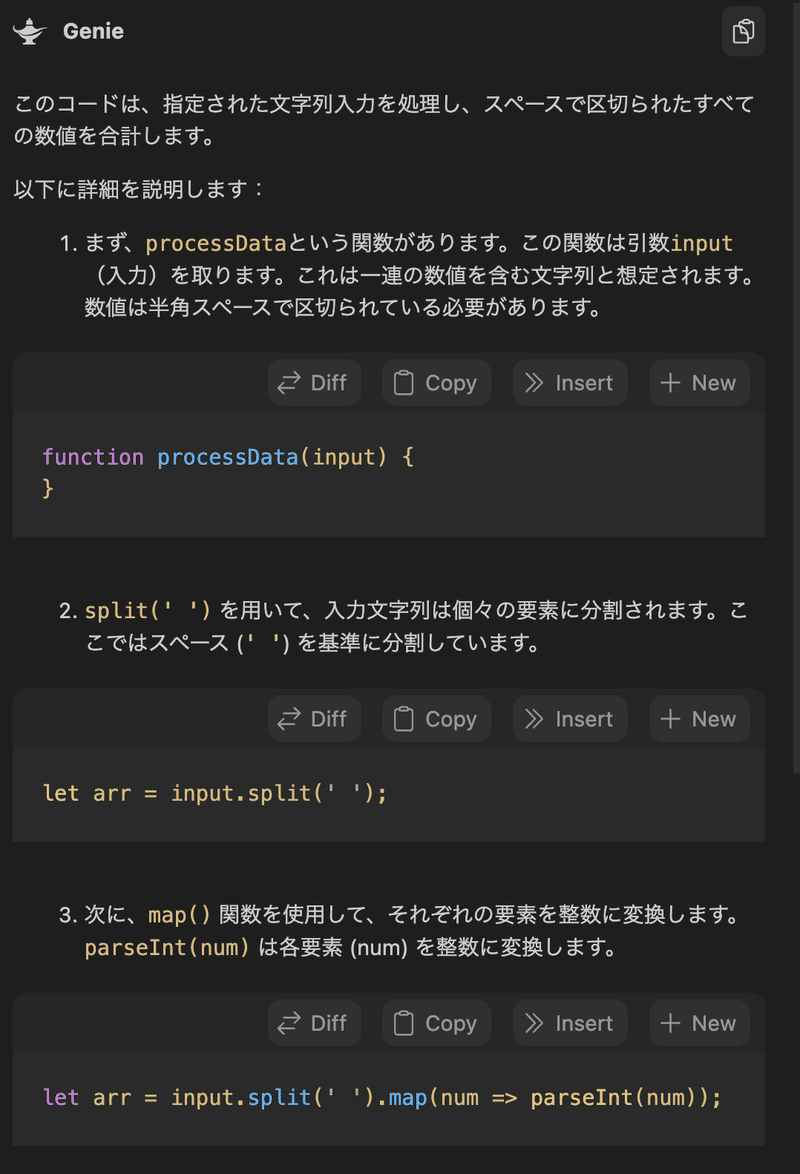Screen dimensions: 800x1174
Task: Insert the processData function code
Action: tap(570, 383)
